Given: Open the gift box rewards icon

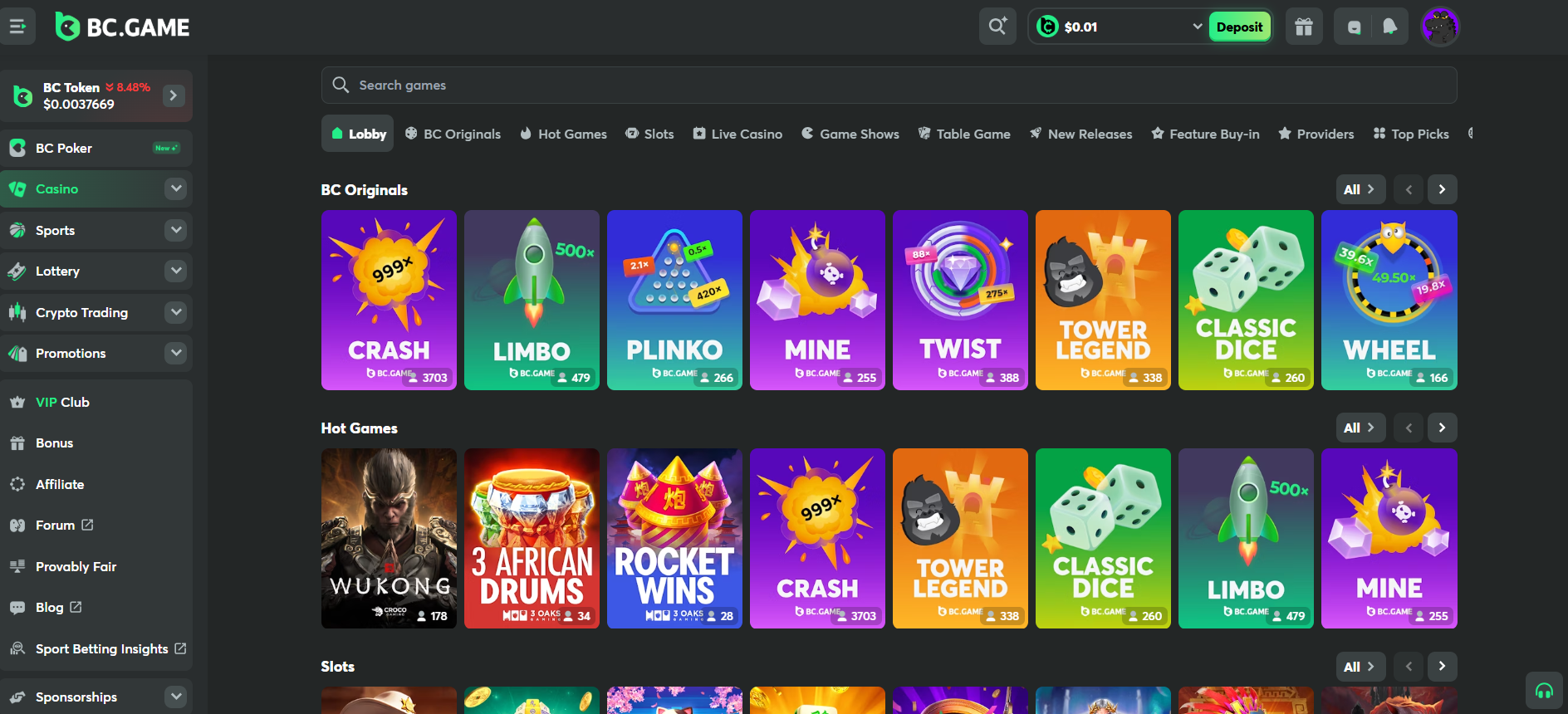Looking at the screenshot, I should click(x=1304, y=27).
